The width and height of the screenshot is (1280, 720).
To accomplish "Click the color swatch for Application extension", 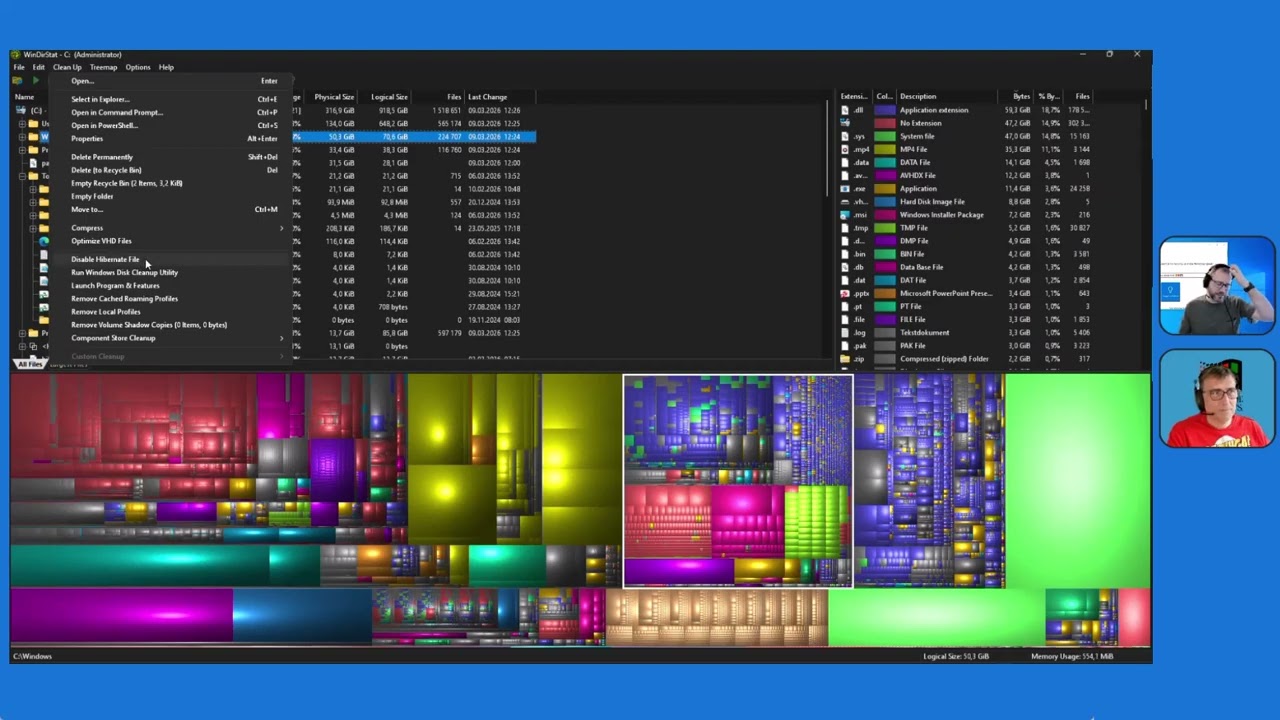I will click(x=885, y=110).
